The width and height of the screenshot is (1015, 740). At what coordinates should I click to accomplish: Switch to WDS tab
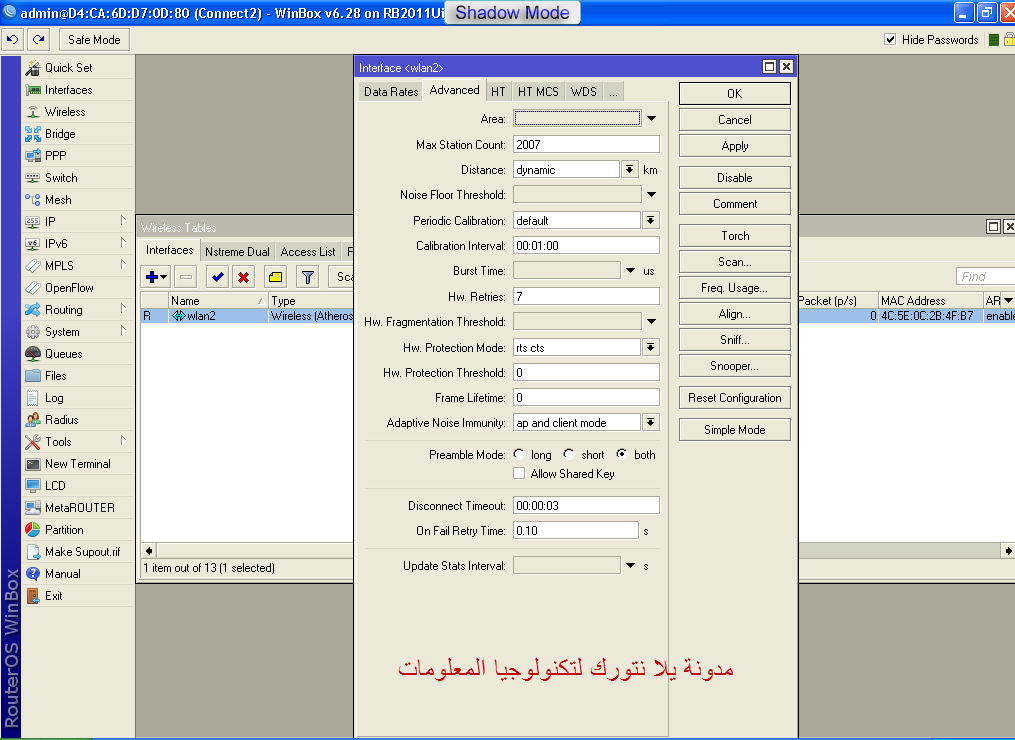[x=584, y=92]
